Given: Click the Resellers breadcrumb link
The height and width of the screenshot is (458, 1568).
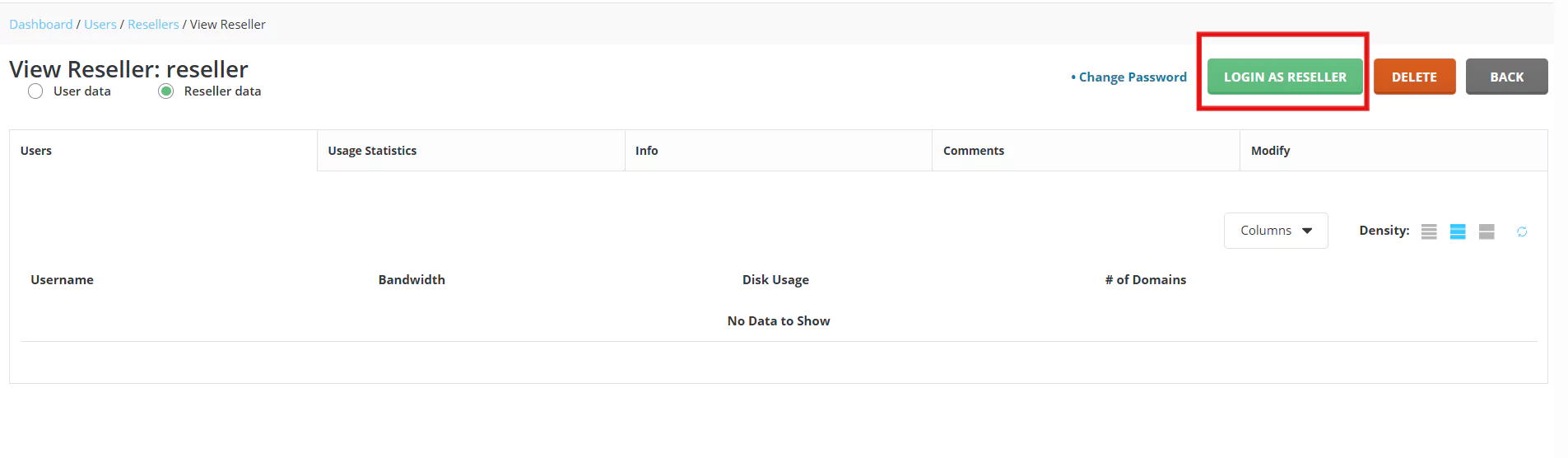Looking at the screenshot, I should pyautogui.click(x=153, y=25).
